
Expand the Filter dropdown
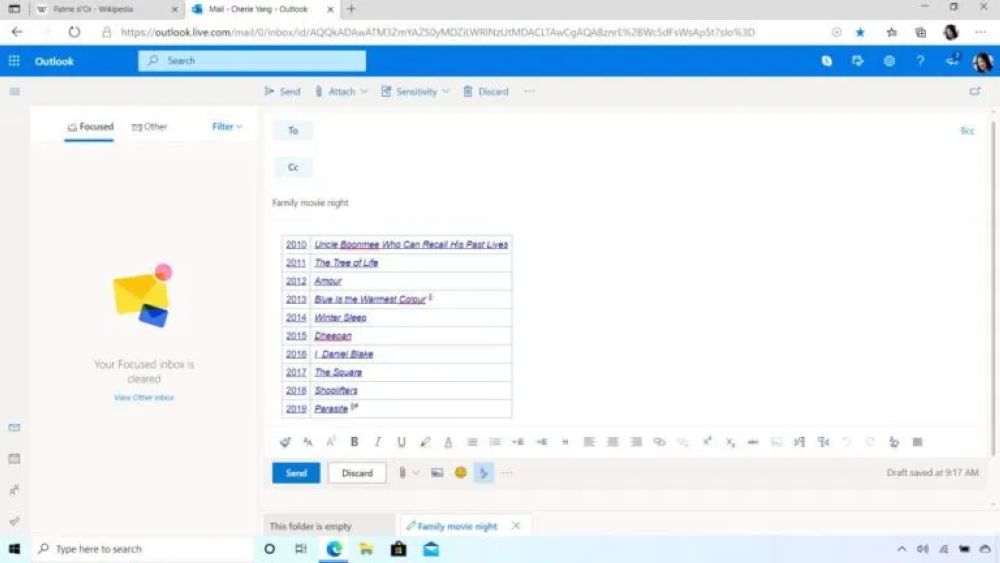coord(227,127)
